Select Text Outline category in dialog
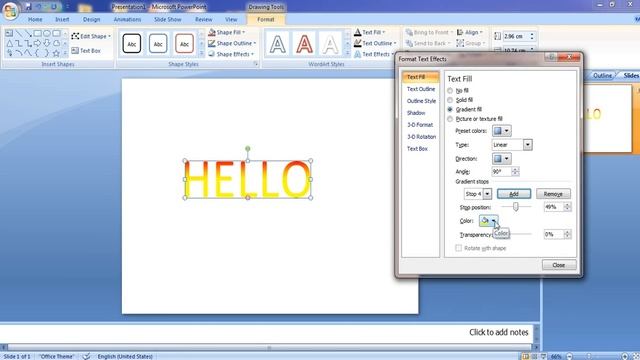This screenshot has width=640, height=360. (x=421, y=89)
